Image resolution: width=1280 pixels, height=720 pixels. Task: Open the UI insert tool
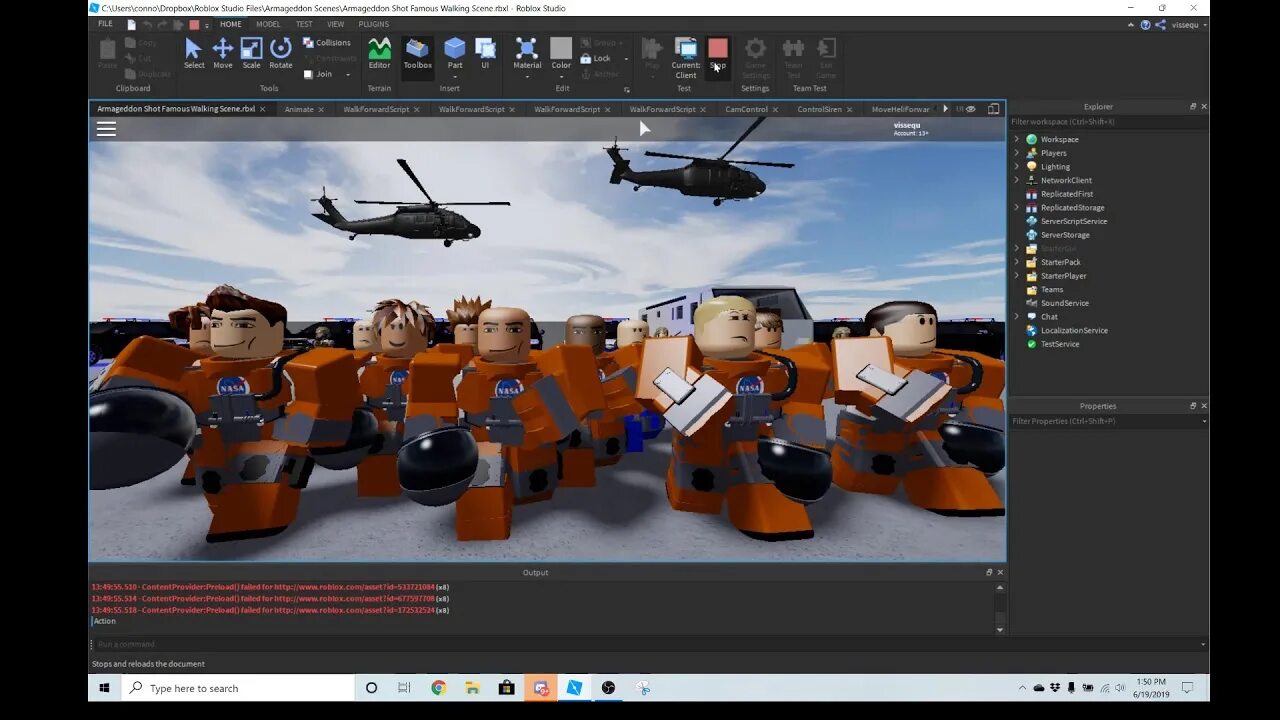485,54
